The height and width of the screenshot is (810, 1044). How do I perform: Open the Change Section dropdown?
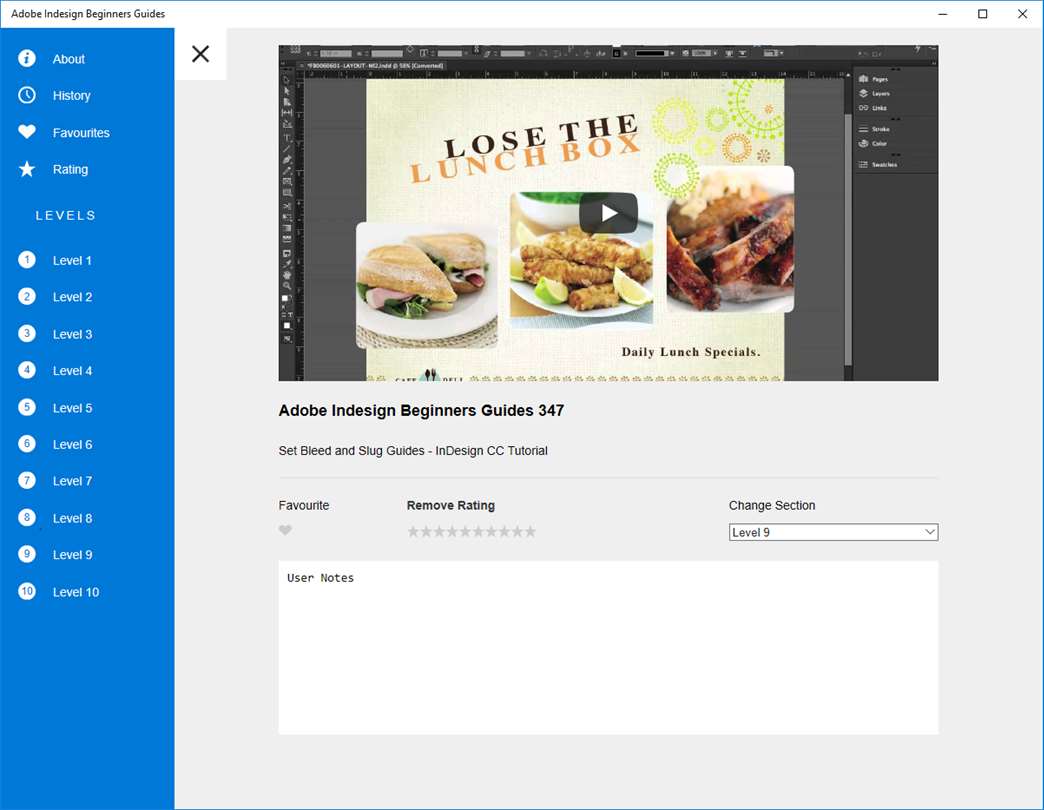(x=834, y=532)
